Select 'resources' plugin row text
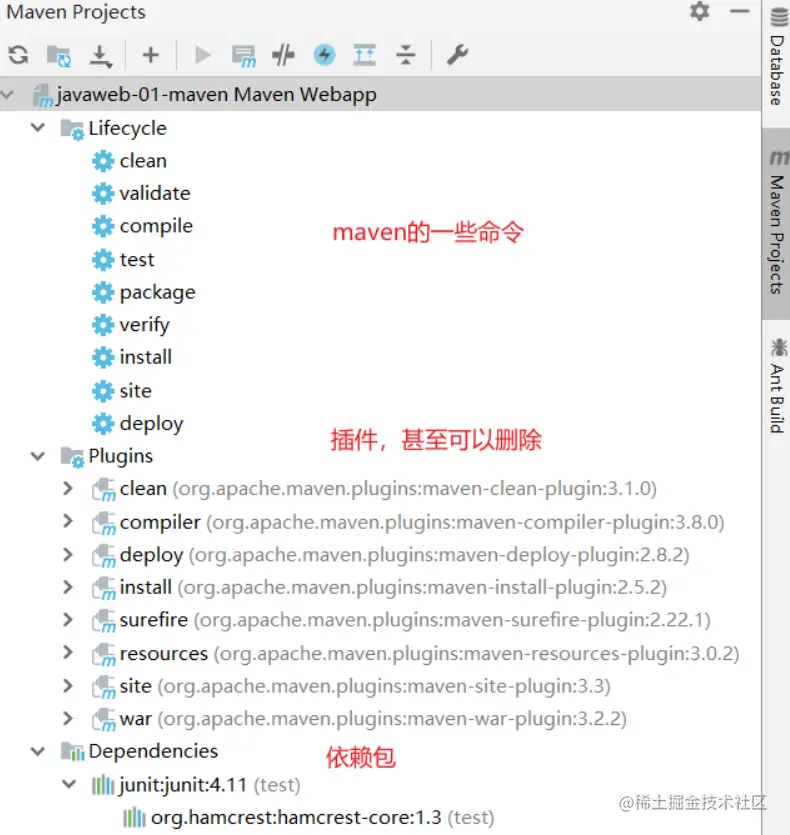790x835 pixels. 164,653
